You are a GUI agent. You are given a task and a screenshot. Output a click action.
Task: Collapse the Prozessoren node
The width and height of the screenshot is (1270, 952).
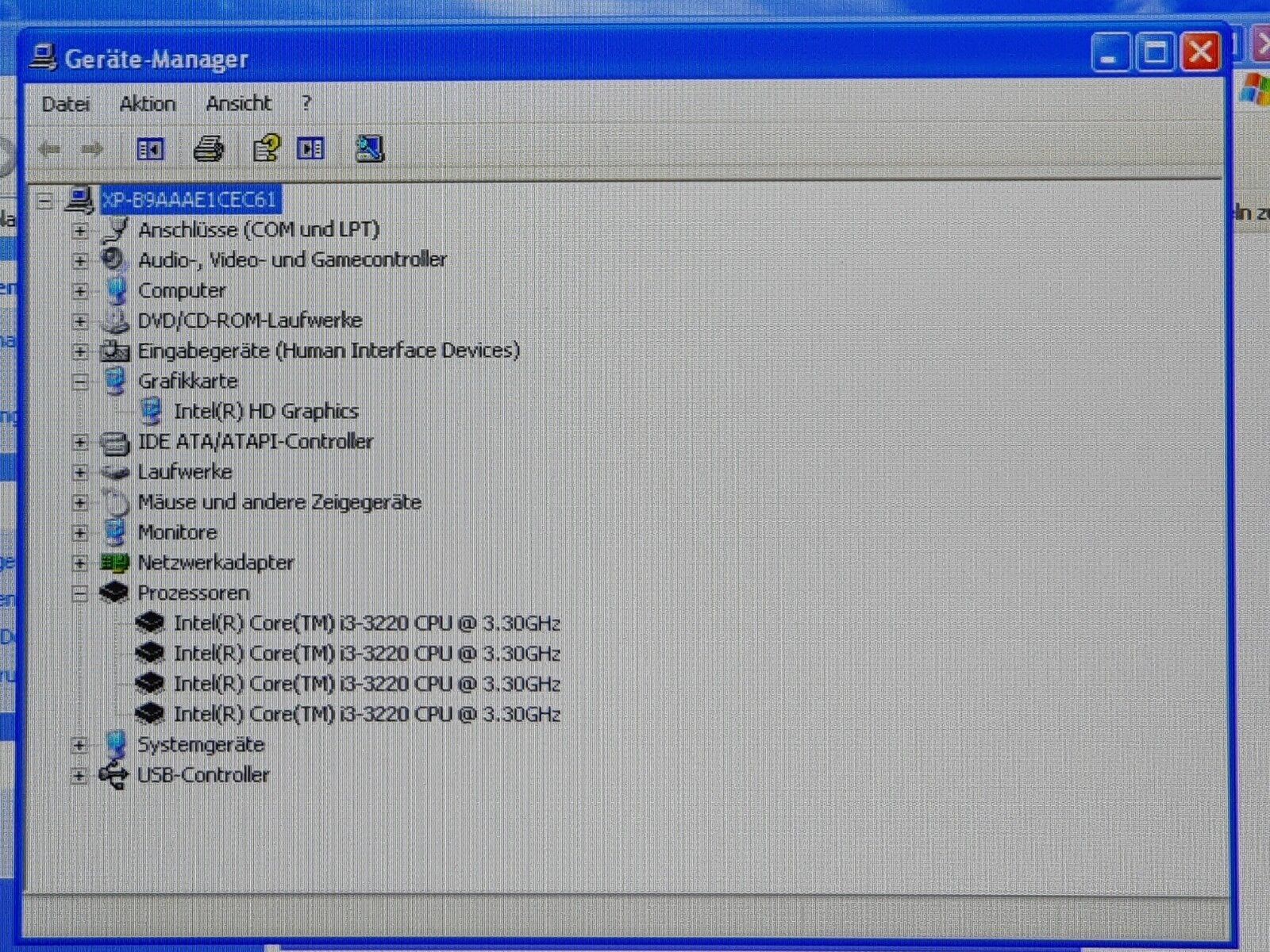[79, 594]
